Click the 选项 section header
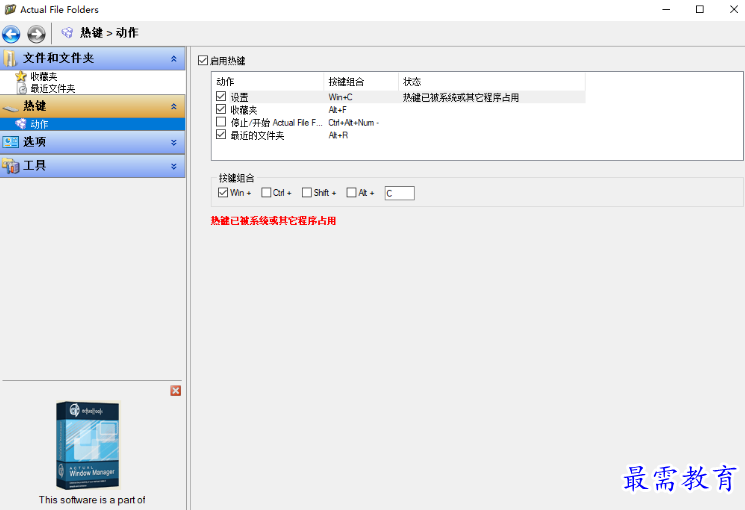 pyautogui.click(x=93, y=142)
